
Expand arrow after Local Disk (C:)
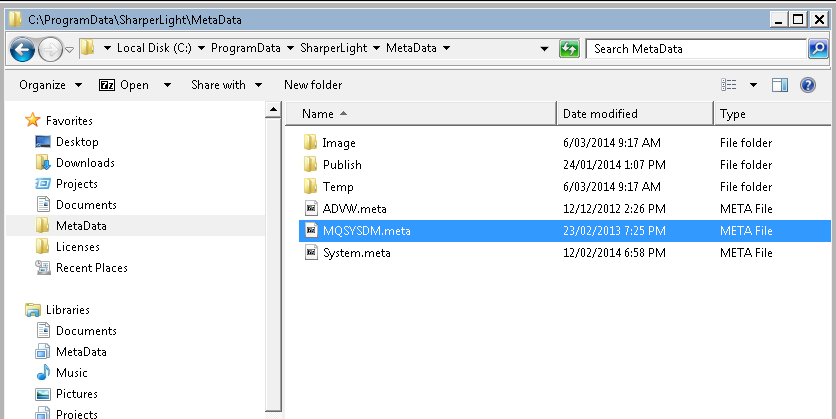pos(202,49)
